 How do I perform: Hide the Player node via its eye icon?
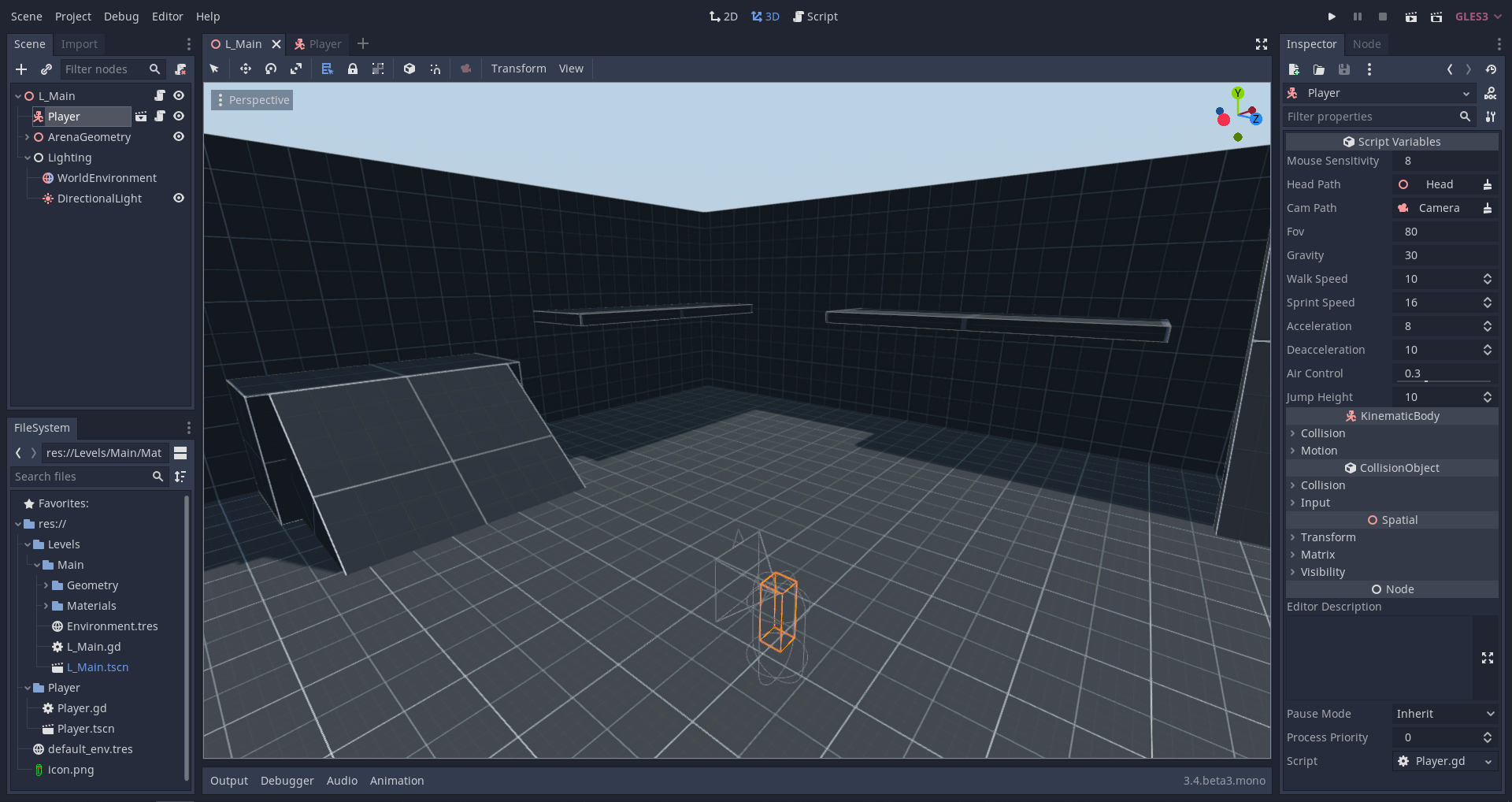[179, 116]
